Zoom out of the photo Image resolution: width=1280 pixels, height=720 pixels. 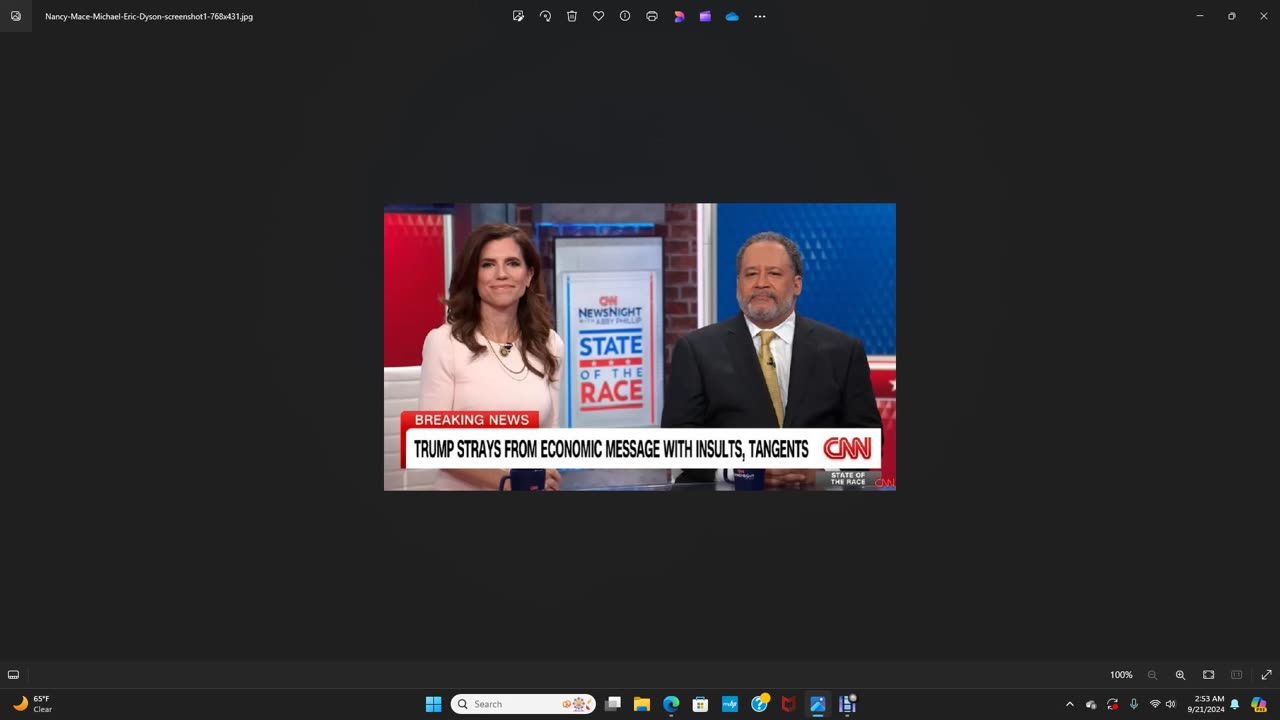click(1152, 675)
